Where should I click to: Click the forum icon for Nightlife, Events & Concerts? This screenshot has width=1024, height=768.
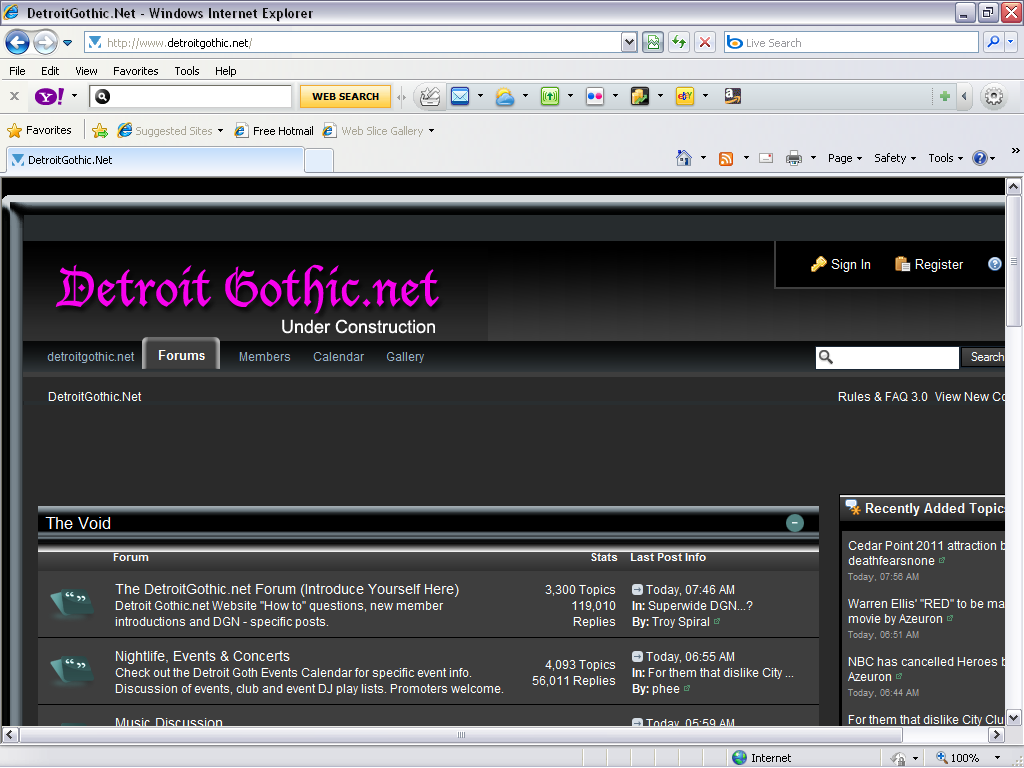(71, 671)
